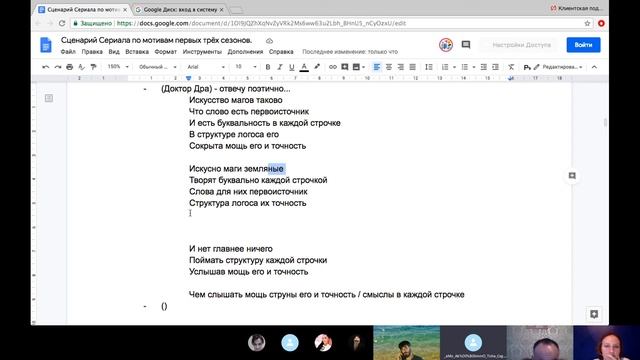The image size is (640, 360).
Task: Open the Вставка menu
Action: [137, 52]
